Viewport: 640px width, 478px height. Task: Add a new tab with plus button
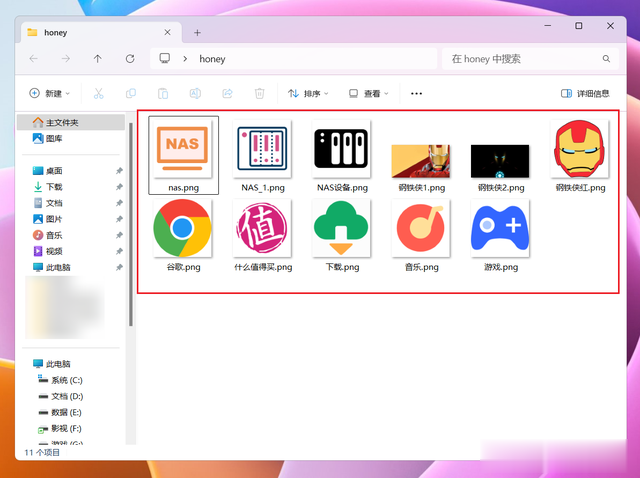click(x=197, y=33)
